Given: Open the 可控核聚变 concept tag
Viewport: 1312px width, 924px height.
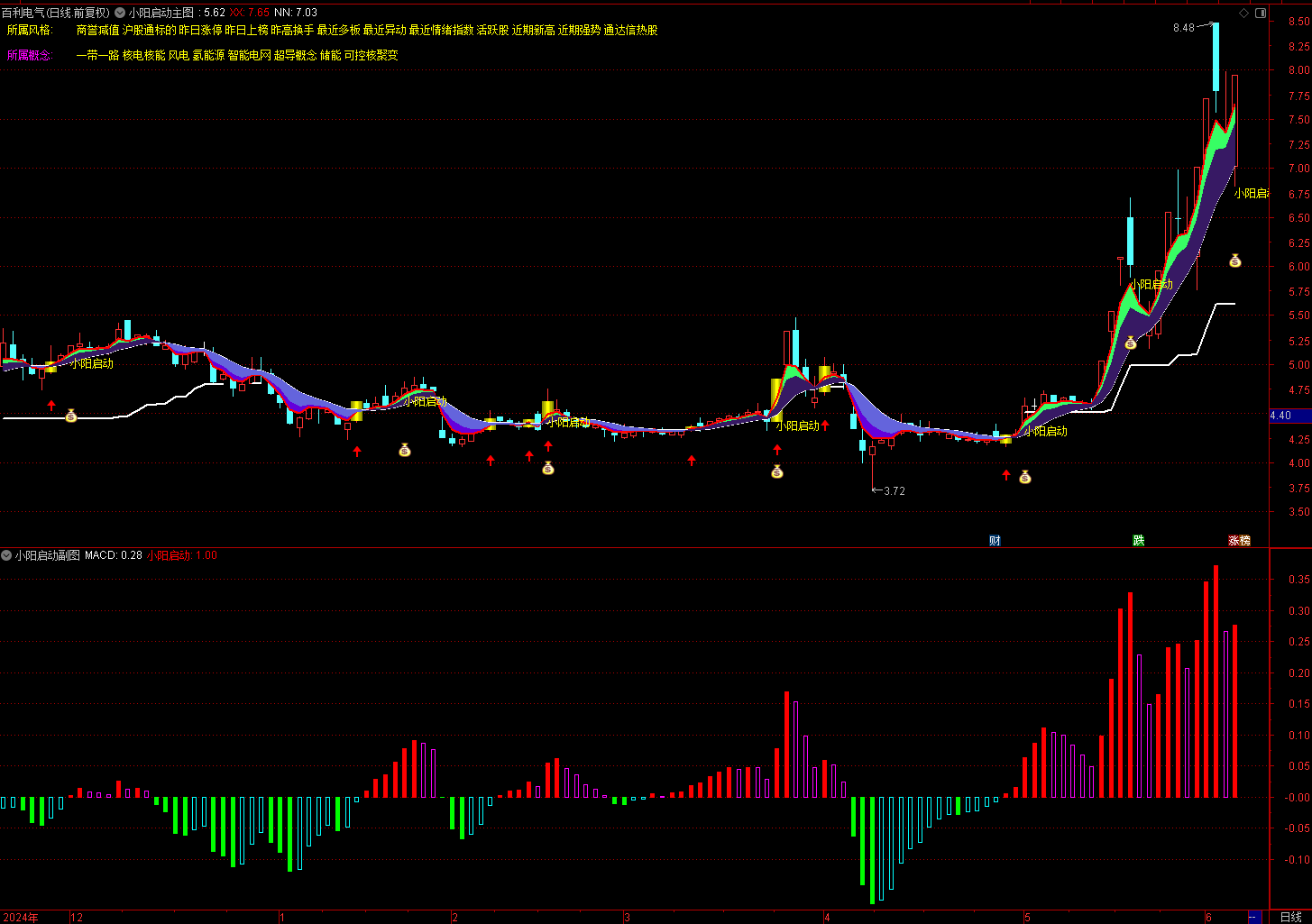Looking at the screenshot, I should point(372,55).
